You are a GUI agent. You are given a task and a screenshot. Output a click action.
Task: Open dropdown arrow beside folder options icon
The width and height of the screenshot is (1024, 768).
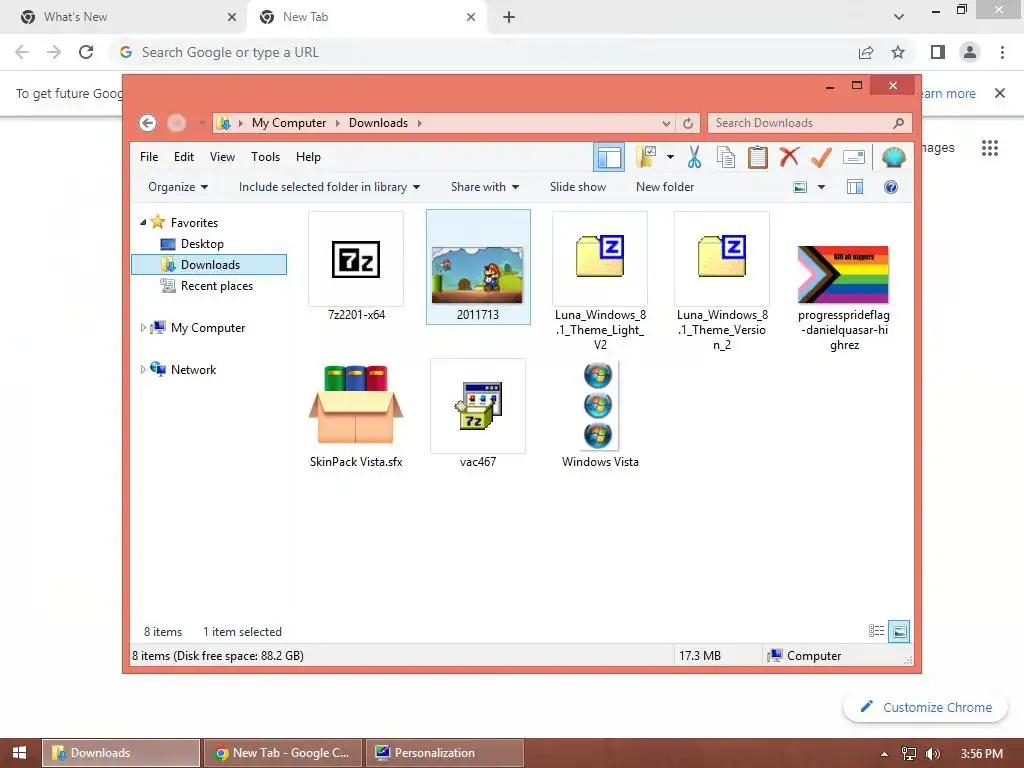[670, 157]
